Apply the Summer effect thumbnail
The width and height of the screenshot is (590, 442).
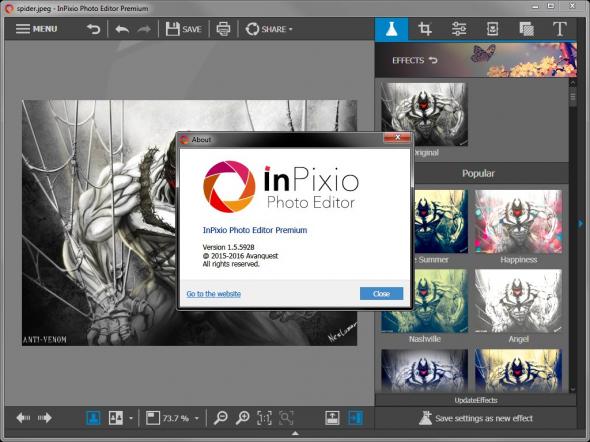441,221
